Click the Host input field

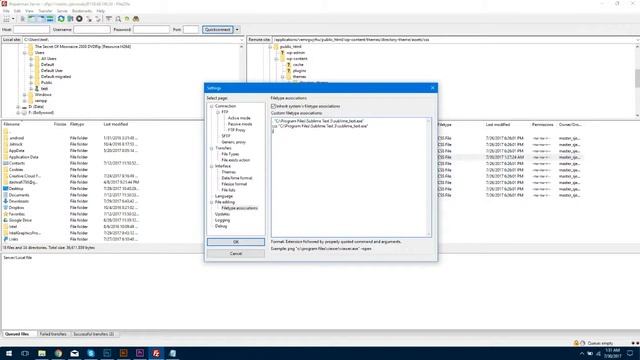[31, 30]
